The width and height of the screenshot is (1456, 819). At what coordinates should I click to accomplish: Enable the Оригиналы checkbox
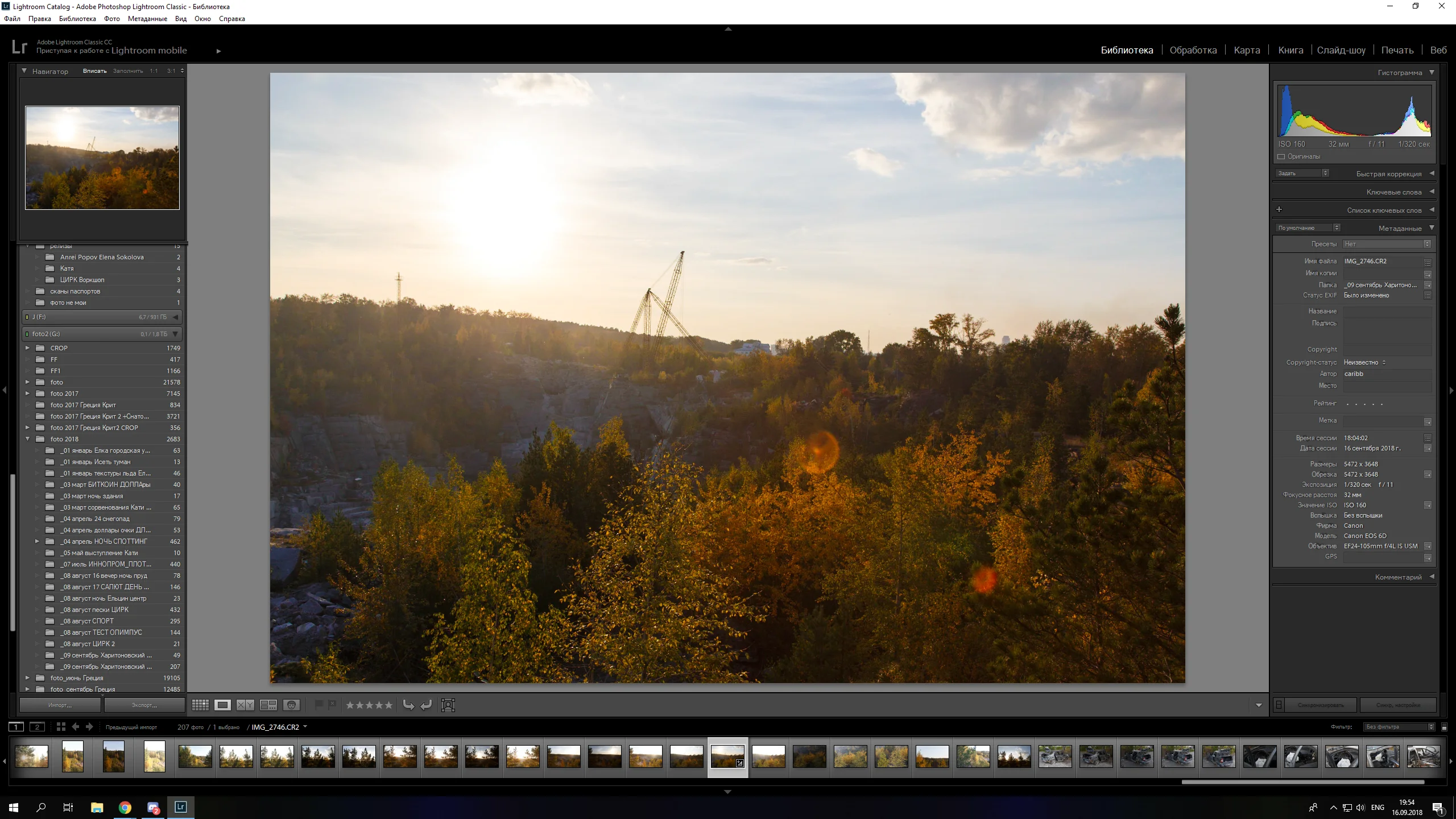tap(1281, 156)
